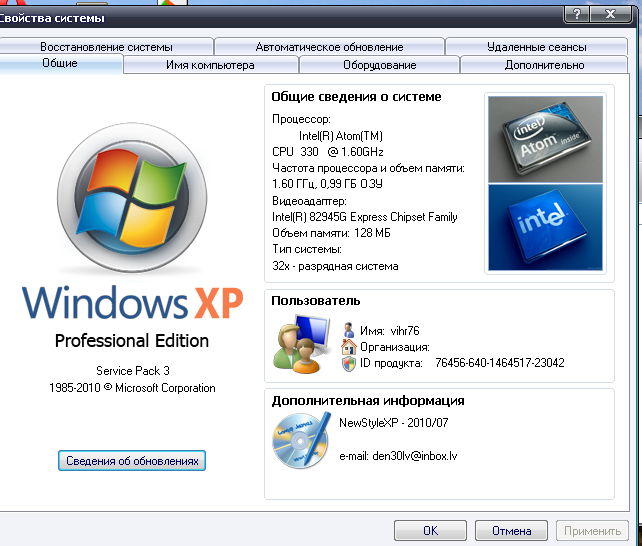Click the help question mark button
The image size is (642, 546).
(x=576, y=14)
